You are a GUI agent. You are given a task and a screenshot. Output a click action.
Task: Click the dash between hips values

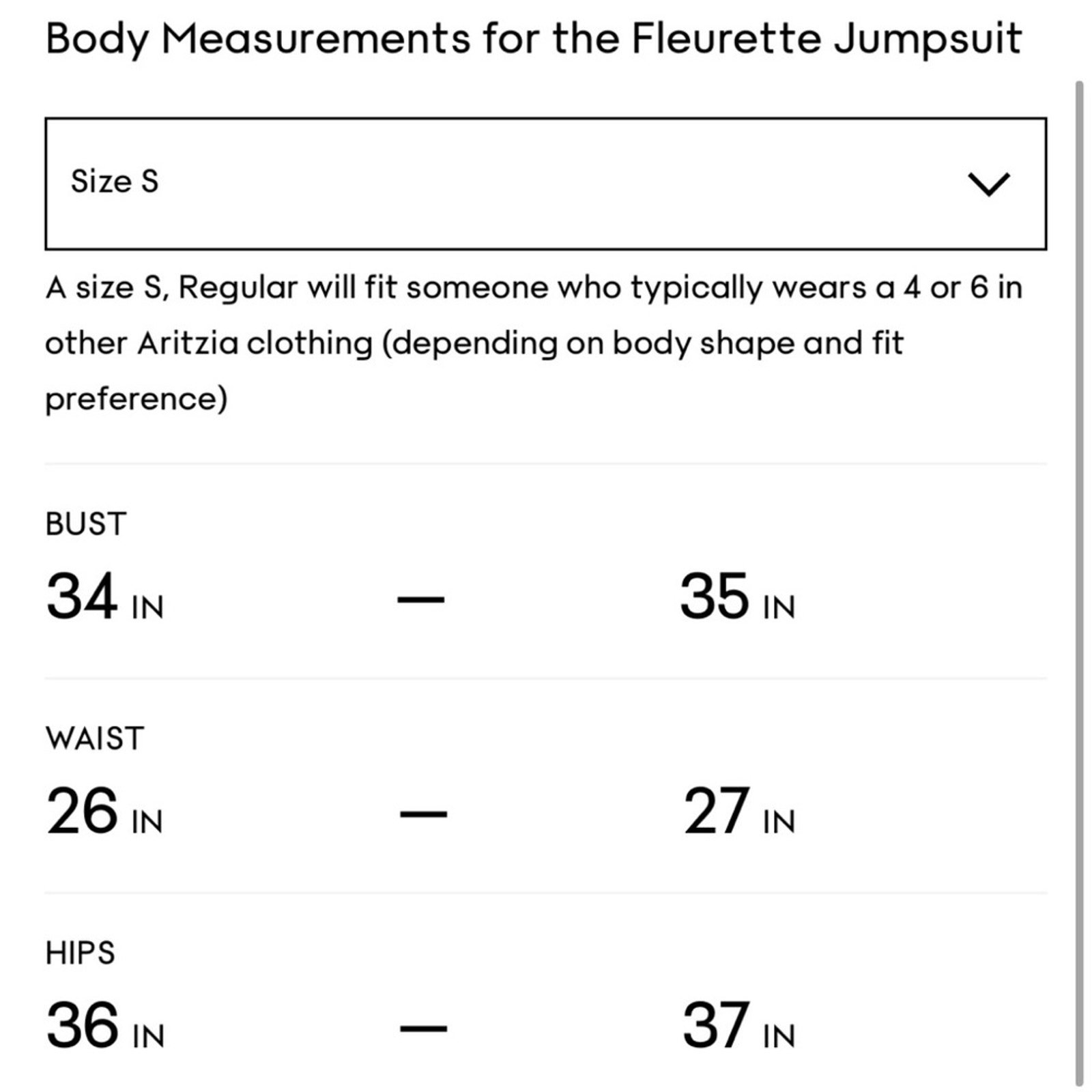(x=423, y=1028)
